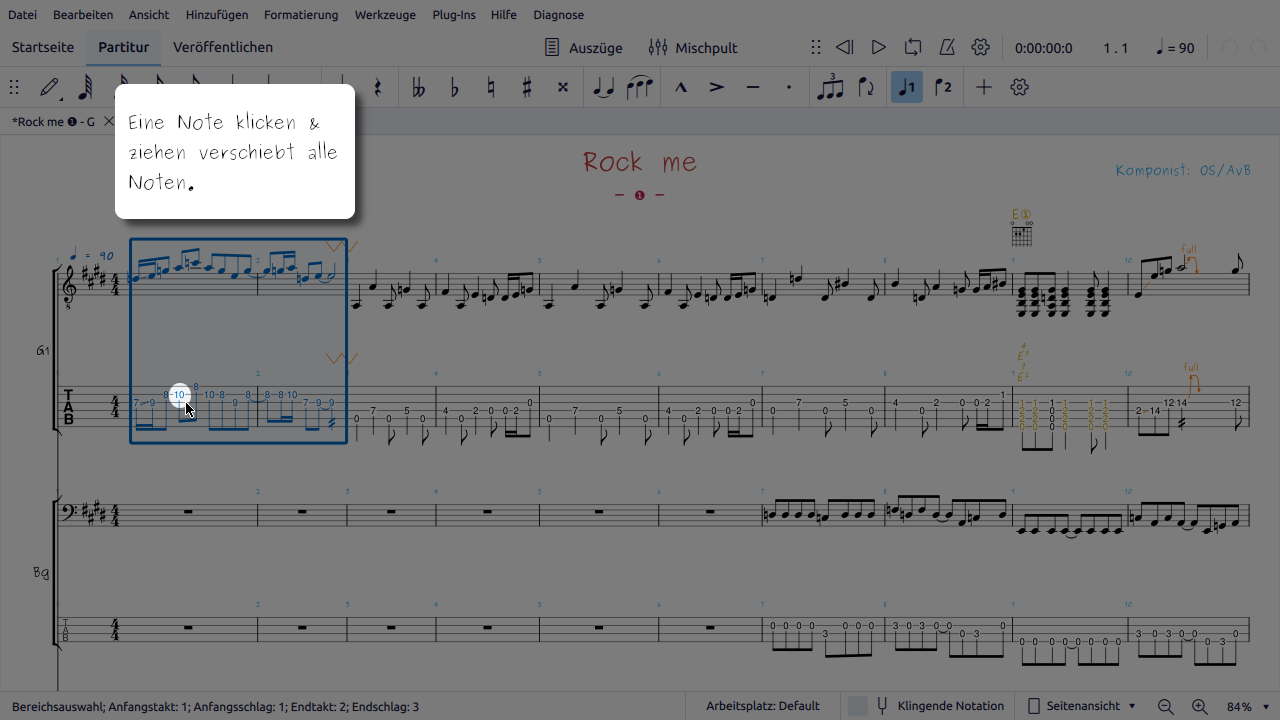Apply the staccato articulation
Image resolution: width=1280 pixels, height=720 pixels.
[789, 88]
